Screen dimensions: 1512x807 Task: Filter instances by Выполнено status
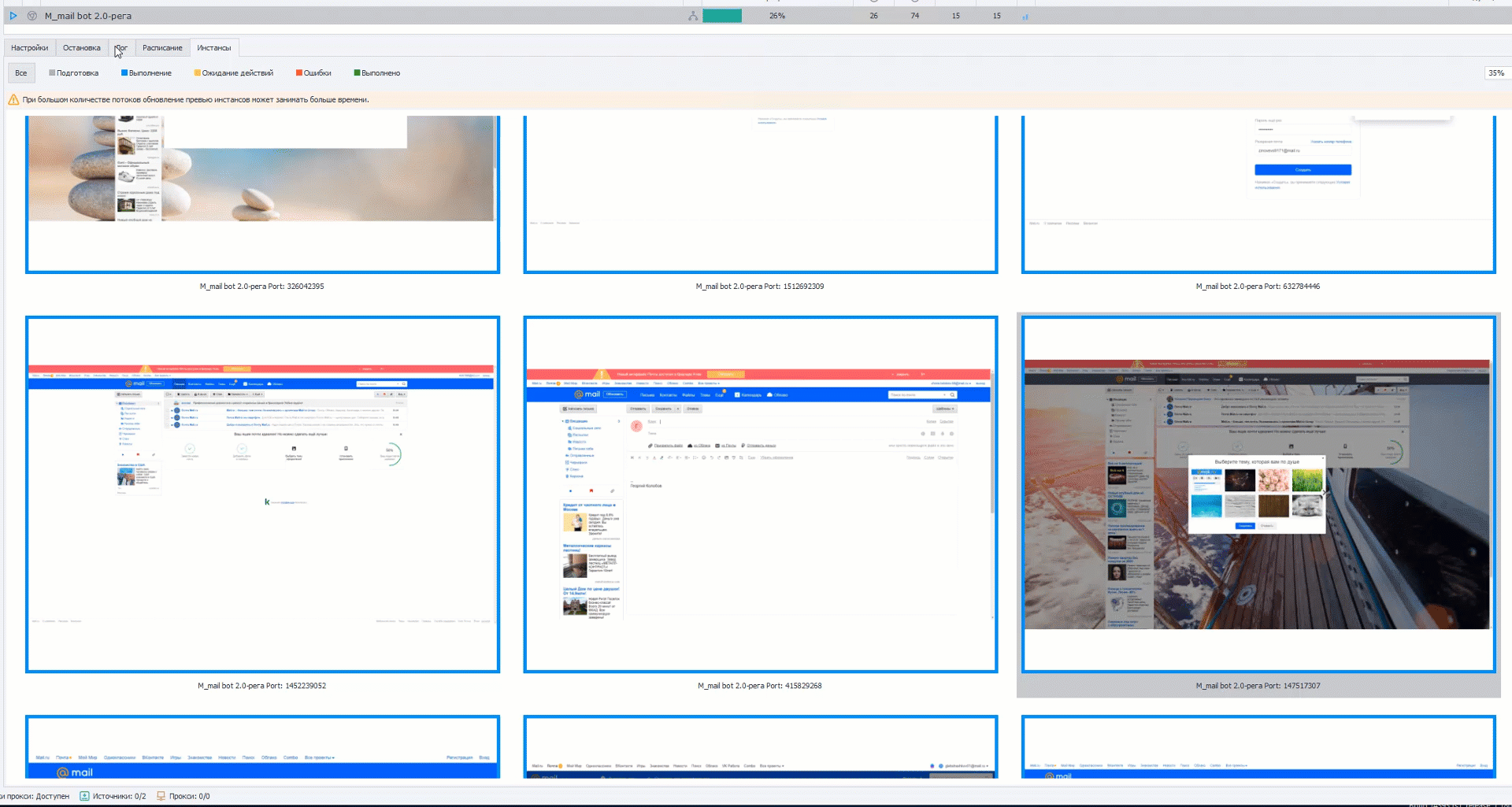pyautogui.click(x=377, y=73)
